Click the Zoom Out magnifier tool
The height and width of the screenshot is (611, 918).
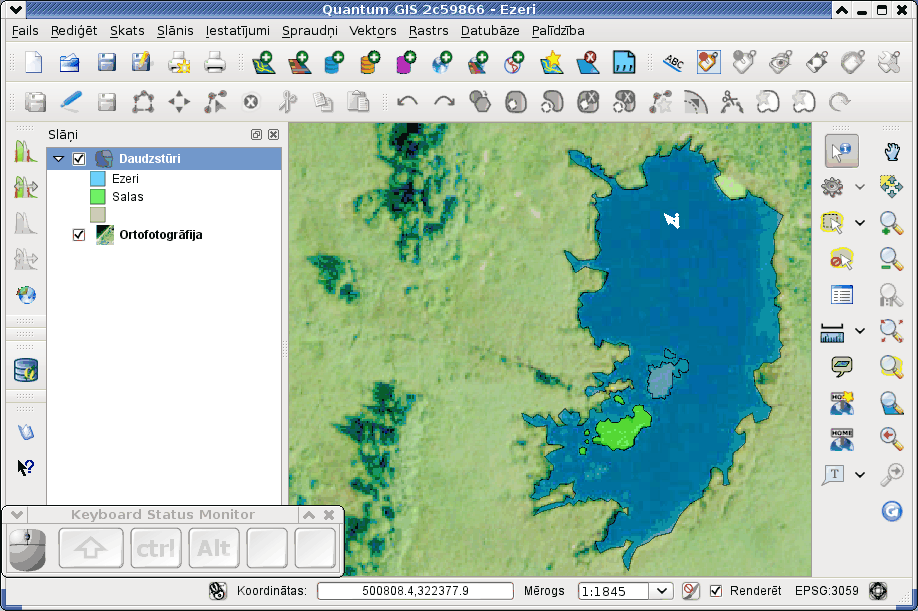pos(891,259)
